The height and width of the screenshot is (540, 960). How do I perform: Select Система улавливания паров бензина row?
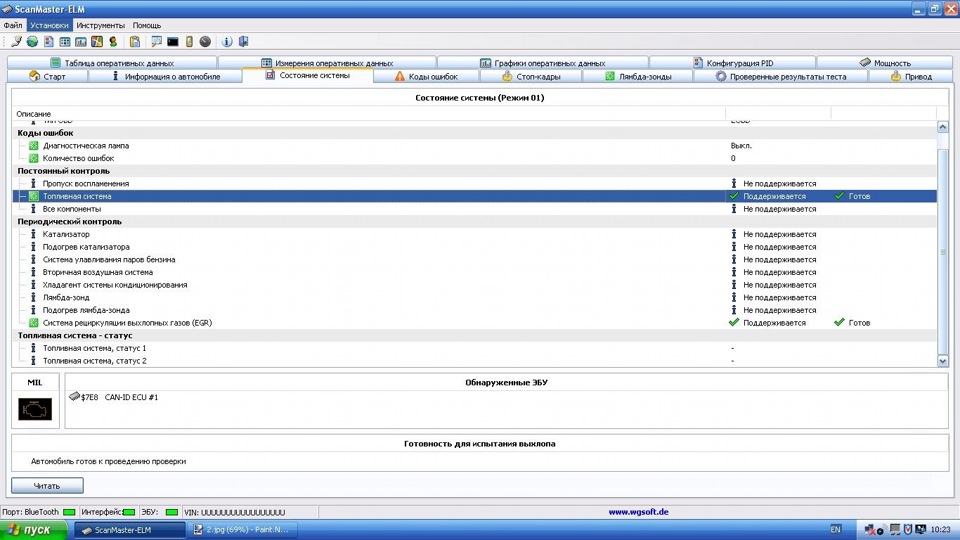pyautogui.click(x=474, y=259)
